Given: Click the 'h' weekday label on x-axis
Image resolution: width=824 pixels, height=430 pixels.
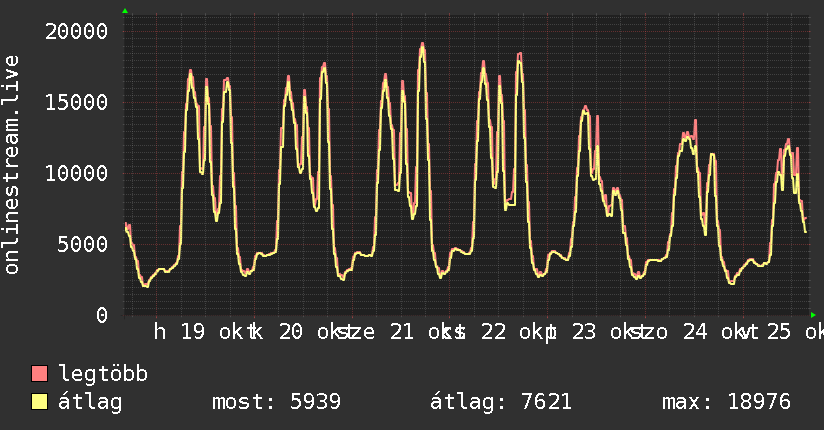Looking at the screenshot, I should click(x=160, y=332).
